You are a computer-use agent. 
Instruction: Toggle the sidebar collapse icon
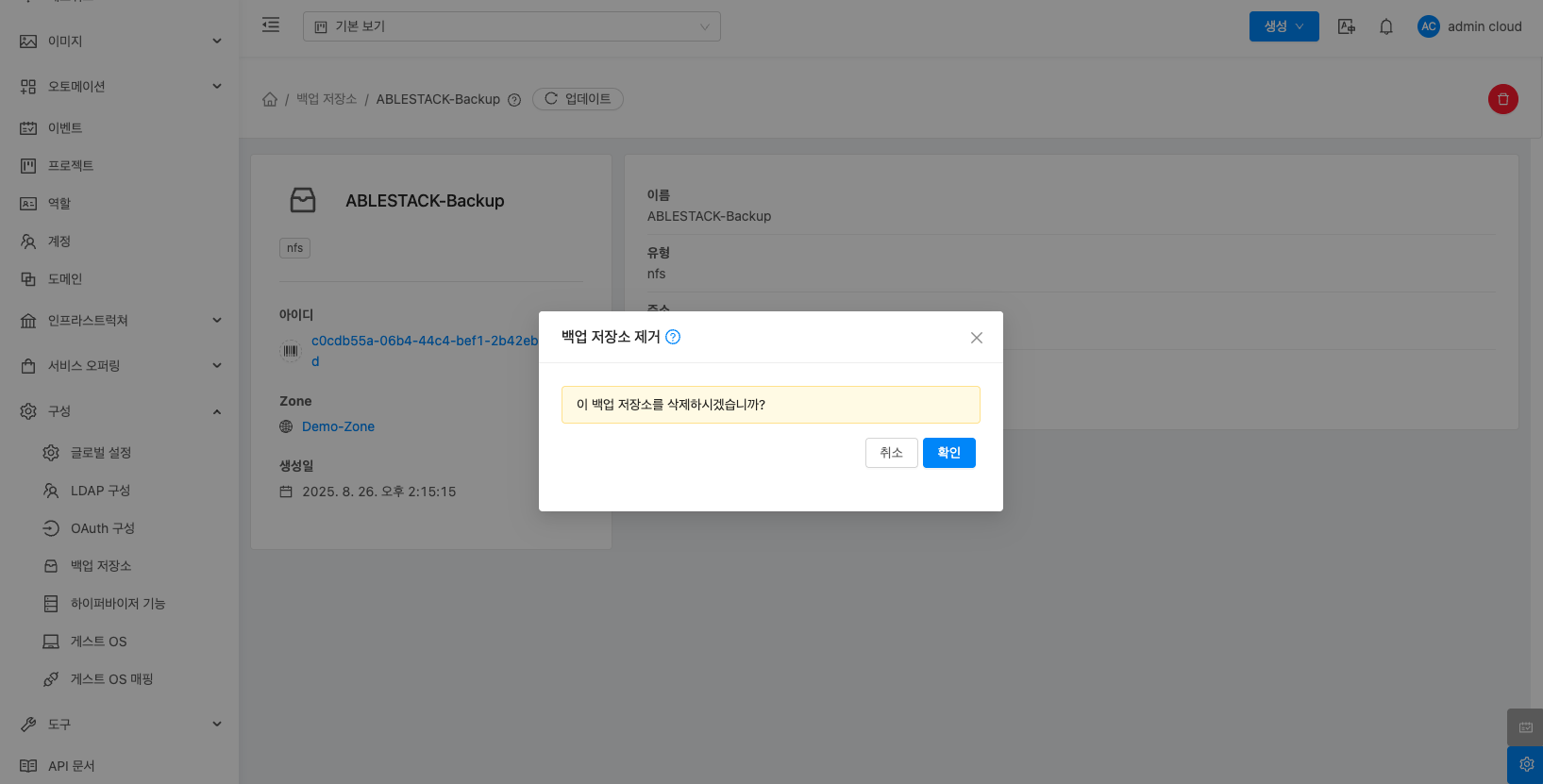point(271,25)
